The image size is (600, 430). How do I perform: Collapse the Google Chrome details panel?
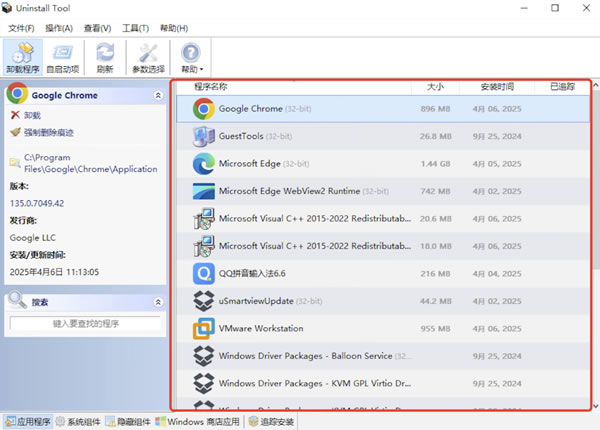pos(158,95)
